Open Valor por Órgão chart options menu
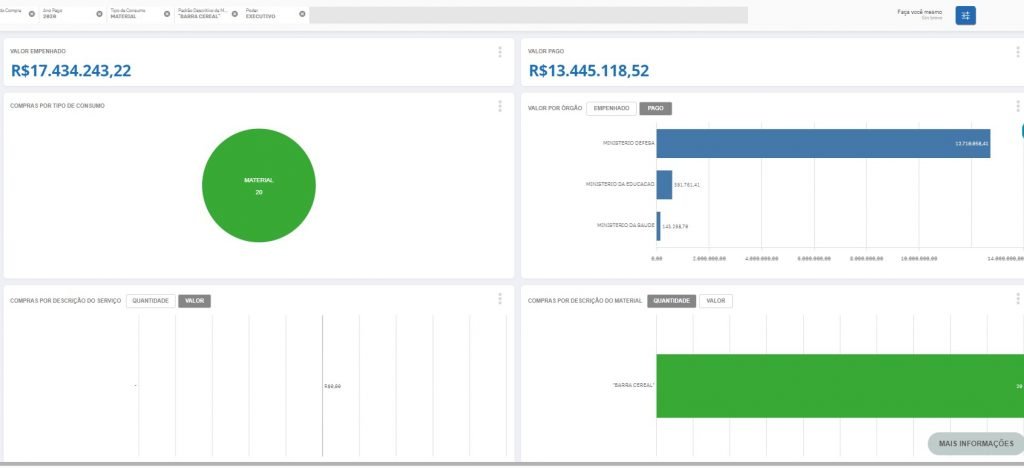Viewport: 1024px width, 468px height. [x=1017, y=106]
